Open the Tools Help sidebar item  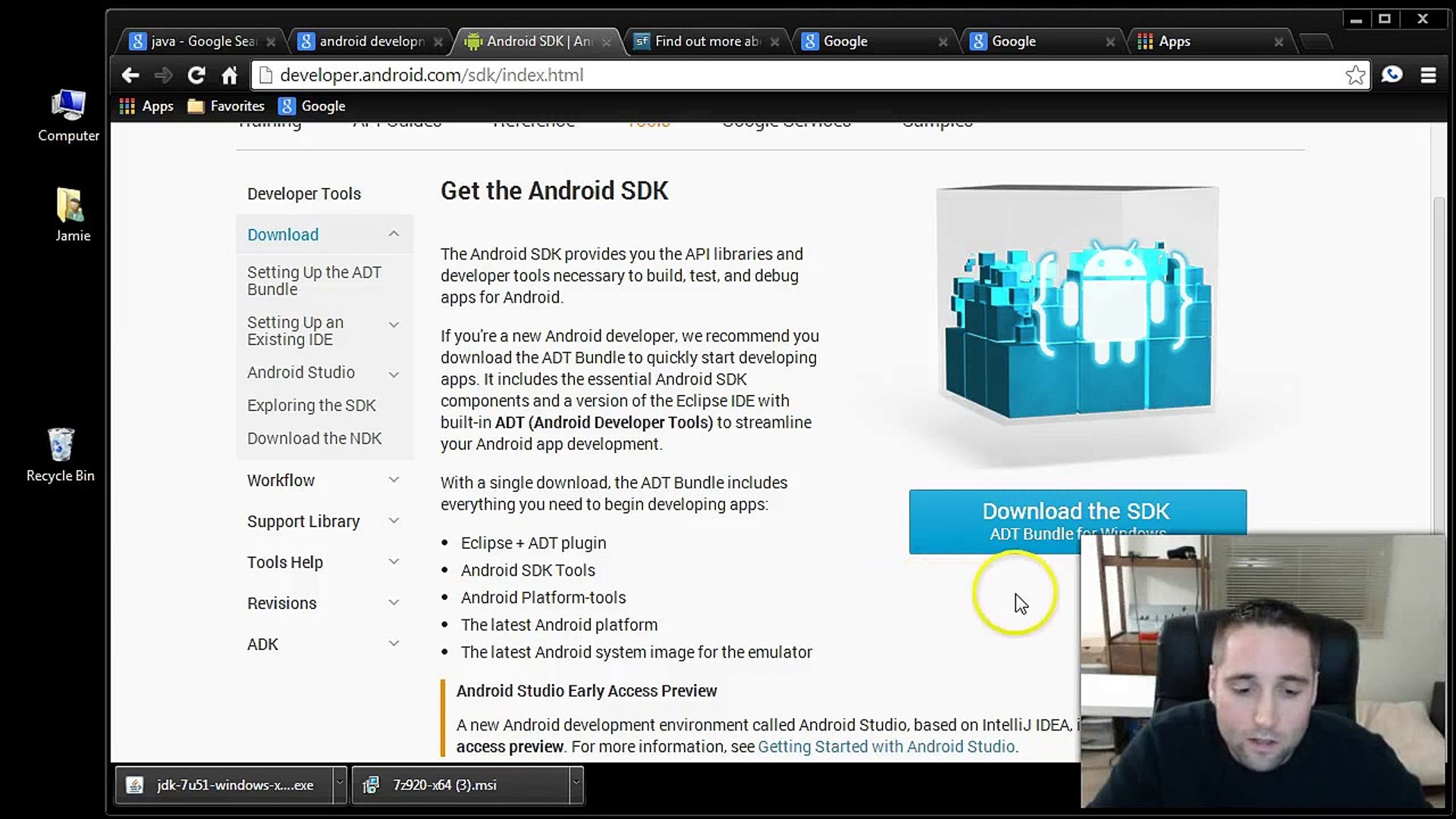(x=285, y=562)
